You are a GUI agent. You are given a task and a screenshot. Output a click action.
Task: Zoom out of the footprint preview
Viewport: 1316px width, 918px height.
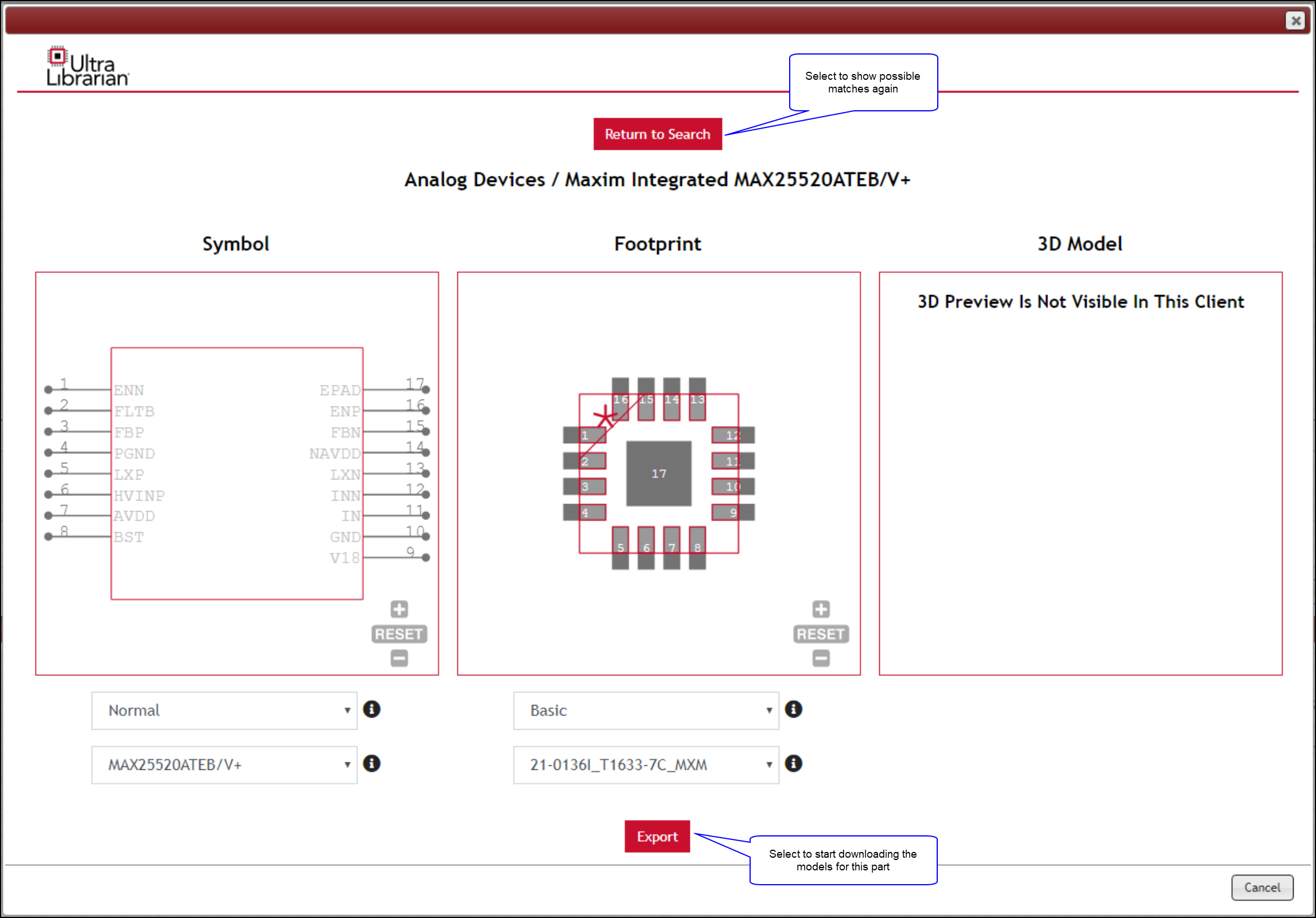(x=820, y=658)
